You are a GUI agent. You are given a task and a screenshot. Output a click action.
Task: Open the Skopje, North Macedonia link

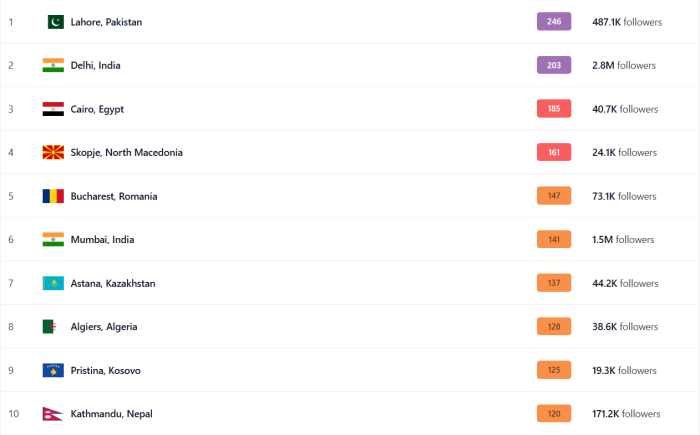(x=126, y=152)
